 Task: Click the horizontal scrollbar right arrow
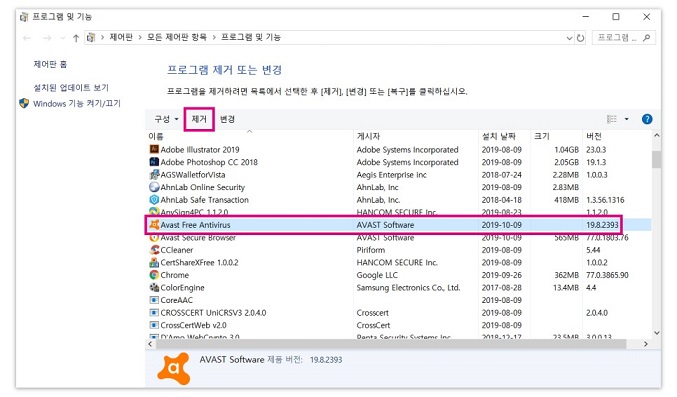tap(645, 344)
